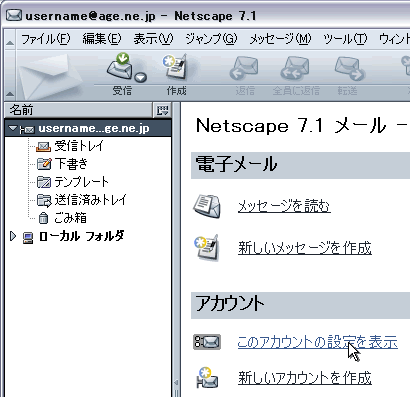Open the column picker next to 名前

(162, 110)
